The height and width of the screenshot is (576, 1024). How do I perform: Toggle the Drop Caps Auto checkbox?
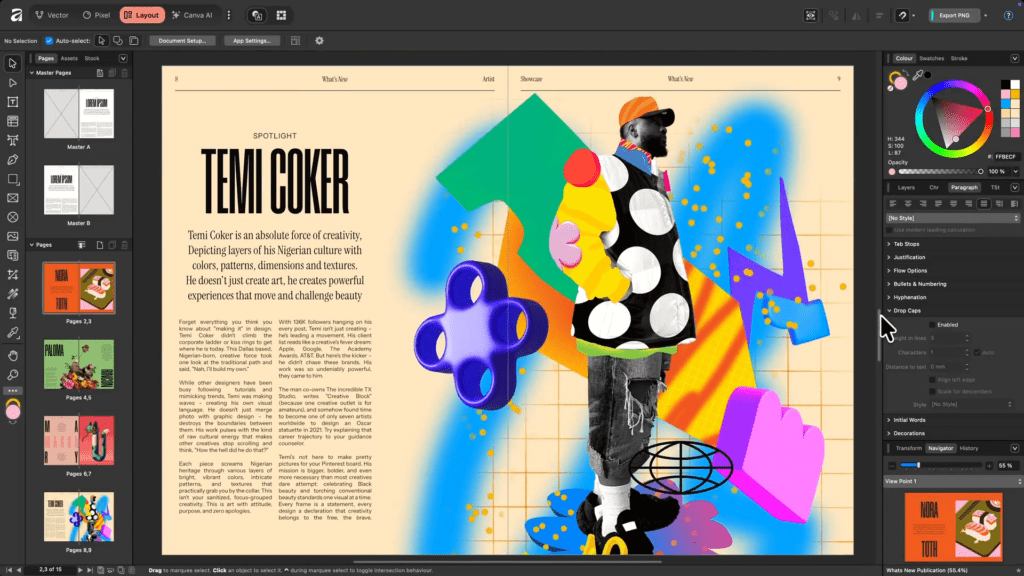coord(976,352)
